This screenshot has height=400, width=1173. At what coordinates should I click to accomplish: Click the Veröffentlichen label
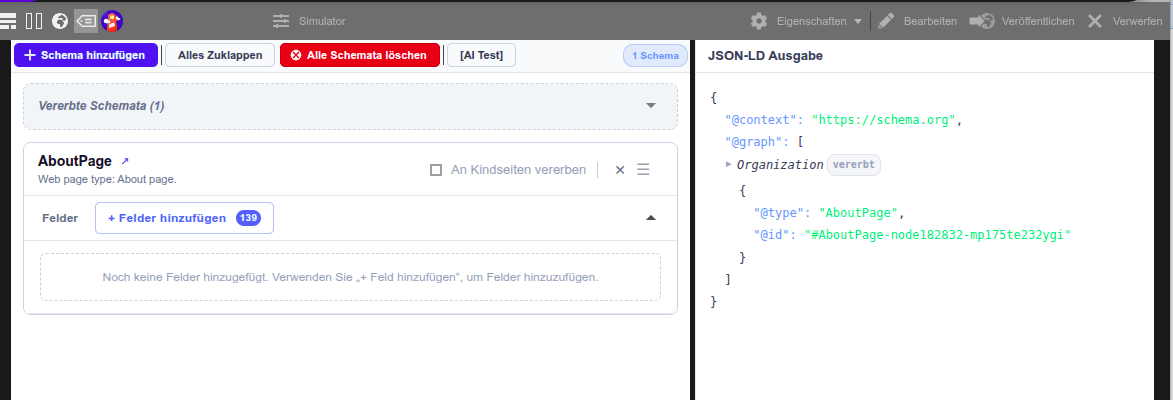[x=1038, y=22]
